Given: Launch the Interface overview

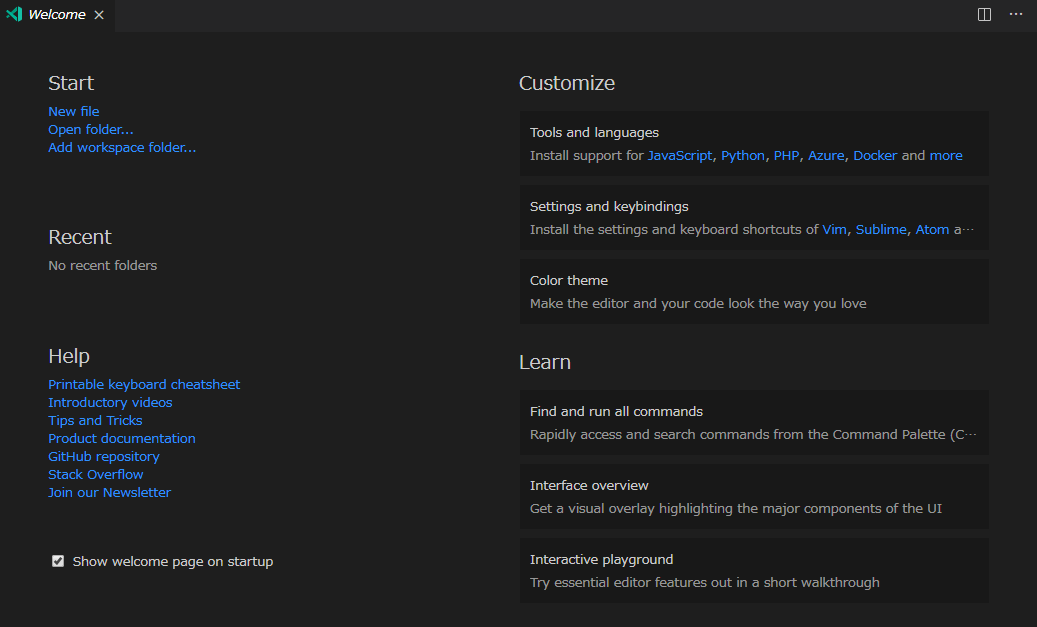Looking at the screenshot, I should click(x=754, y=496).
